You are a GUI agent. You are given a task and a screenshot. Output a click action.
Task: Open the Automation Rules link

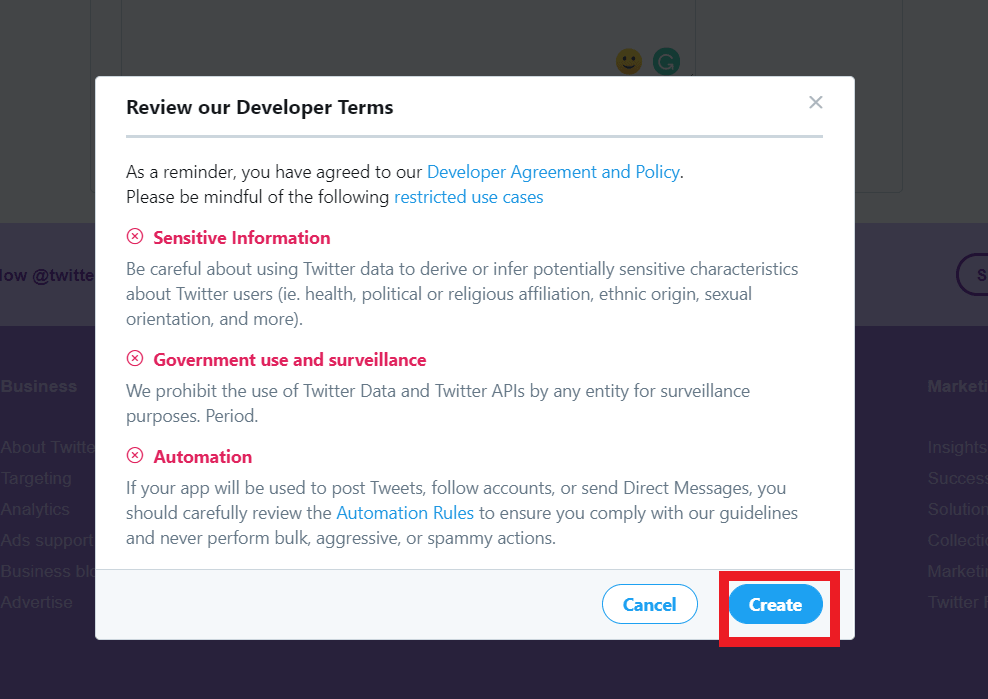[x=405, y=513]
